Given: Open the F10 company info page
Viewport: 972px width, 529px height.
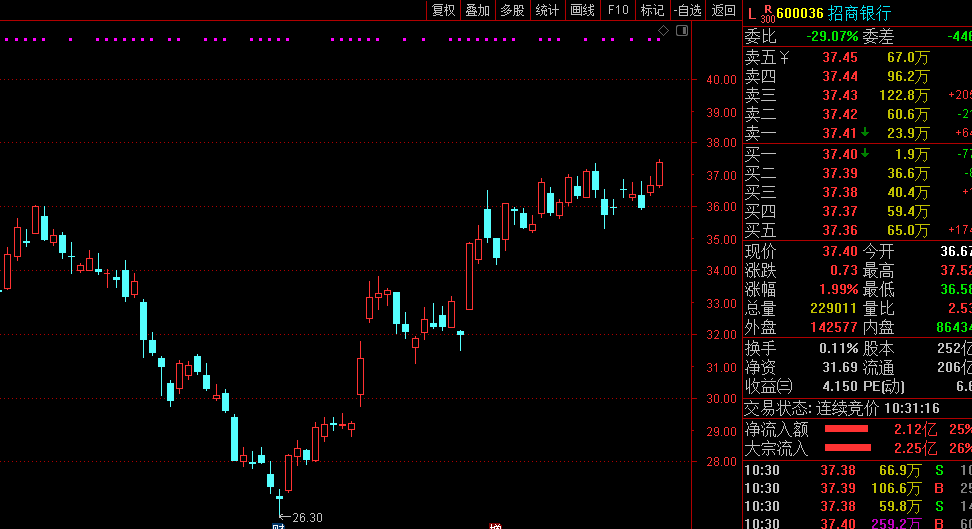Looking at the screenshot, I should pos(618,10).
